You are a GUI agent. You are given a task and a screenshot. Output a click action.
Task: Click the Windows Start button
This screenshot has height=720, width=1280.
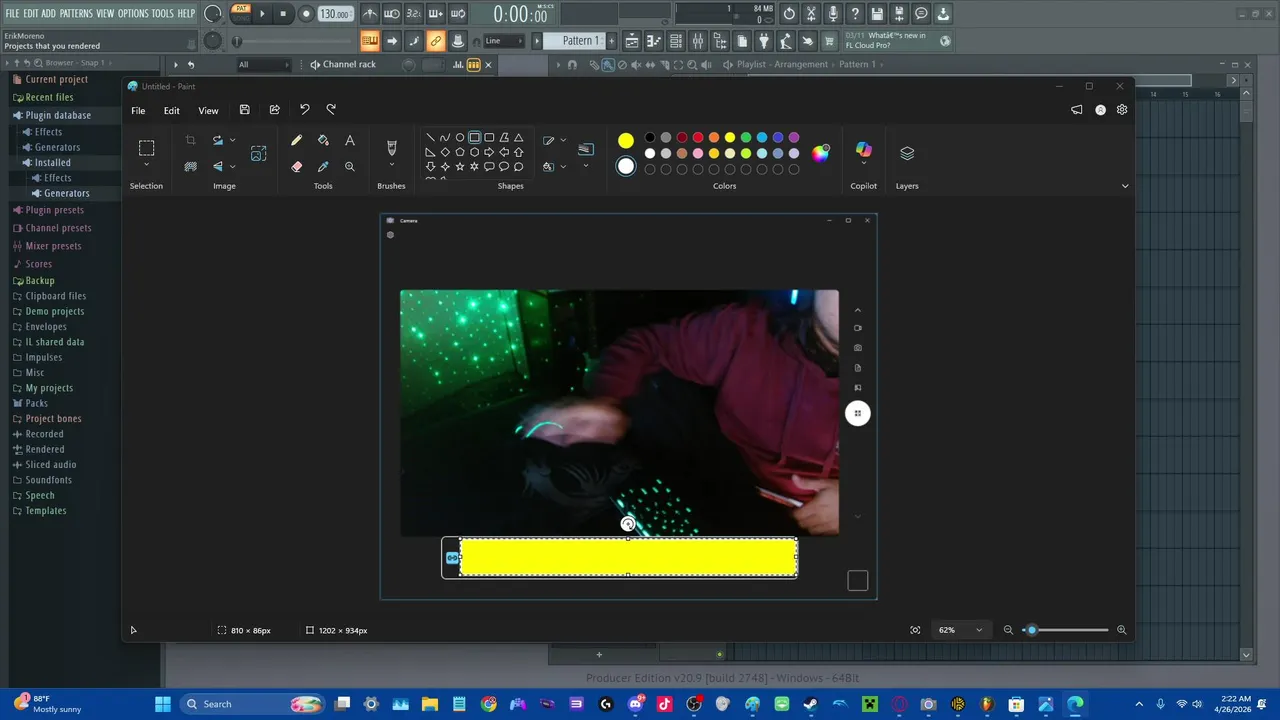(x=163, y=704)
